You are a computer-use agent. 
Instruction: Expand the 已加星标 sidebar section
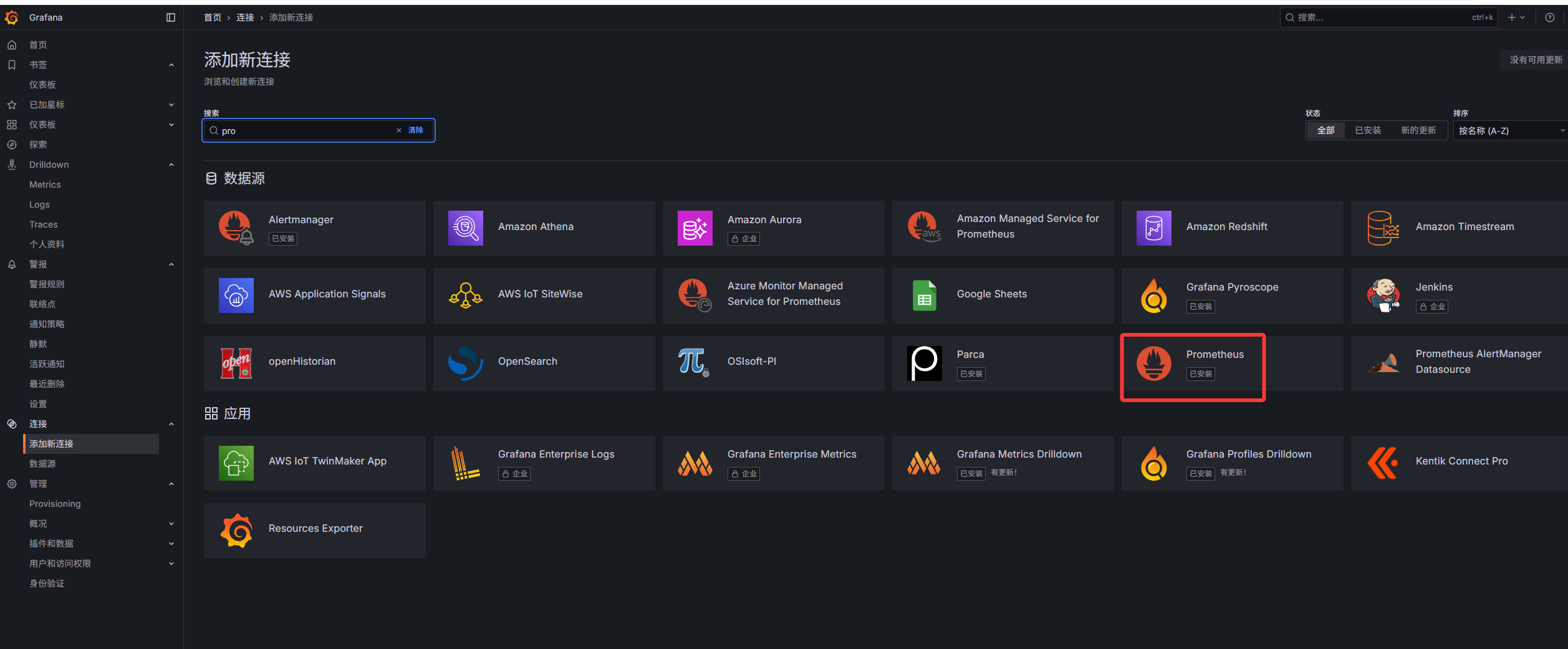pyautogui.click(x=171, y=105)
